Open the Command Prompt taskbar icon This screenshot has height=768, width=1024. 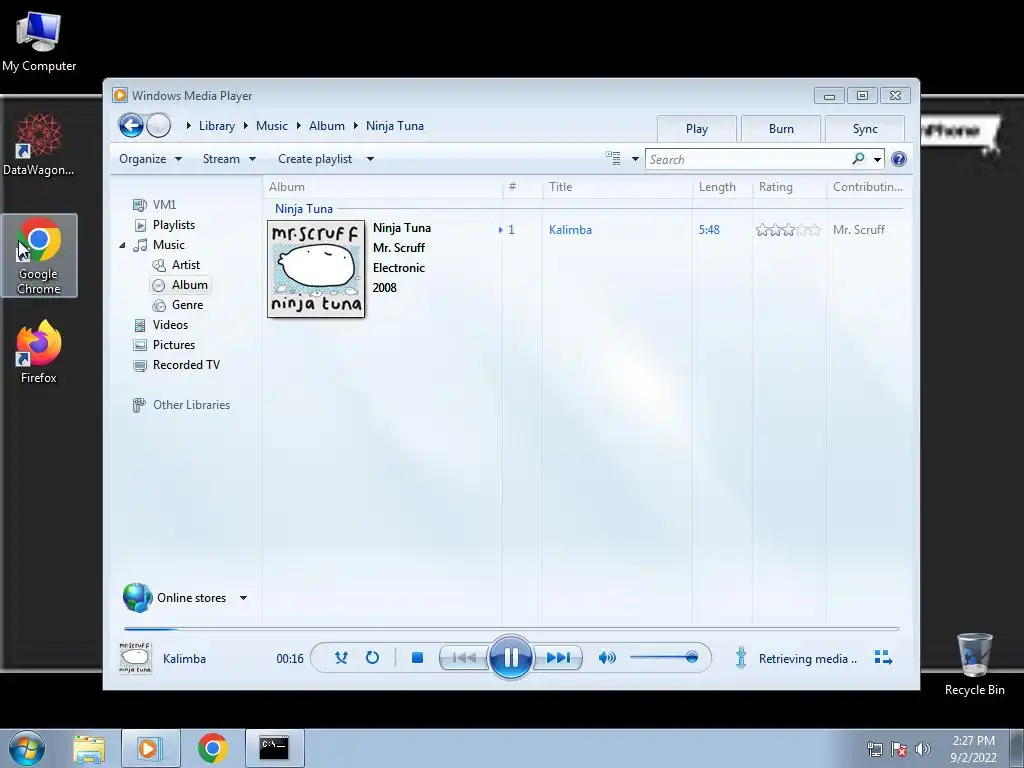(274, 748)
